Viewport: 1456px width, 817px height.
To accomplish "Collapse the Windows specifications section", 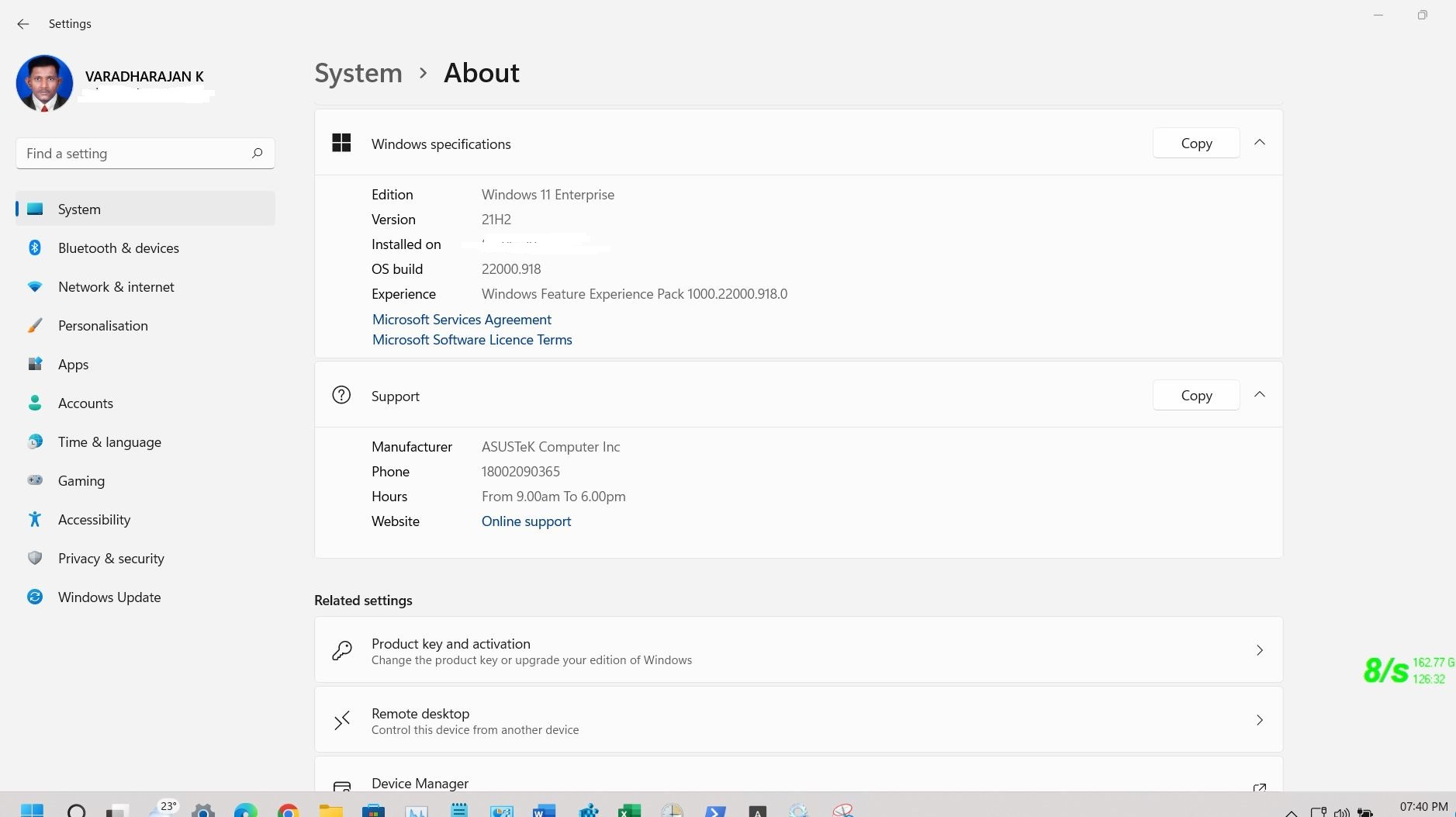I will click(1260, 143).
